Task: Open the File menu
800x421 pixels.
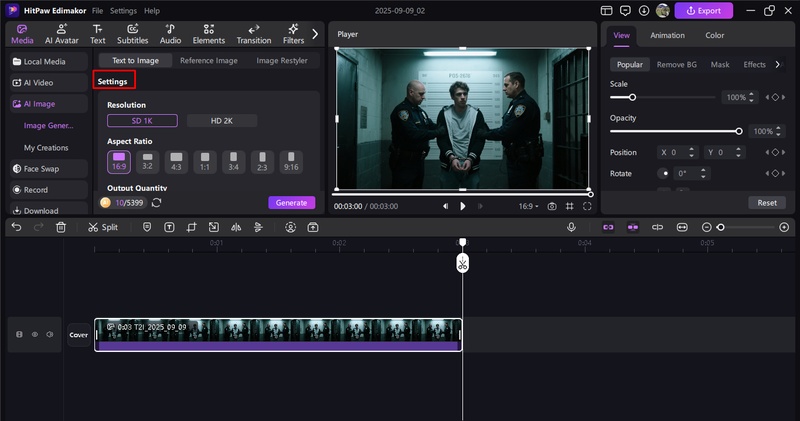Action: point(97,11)
